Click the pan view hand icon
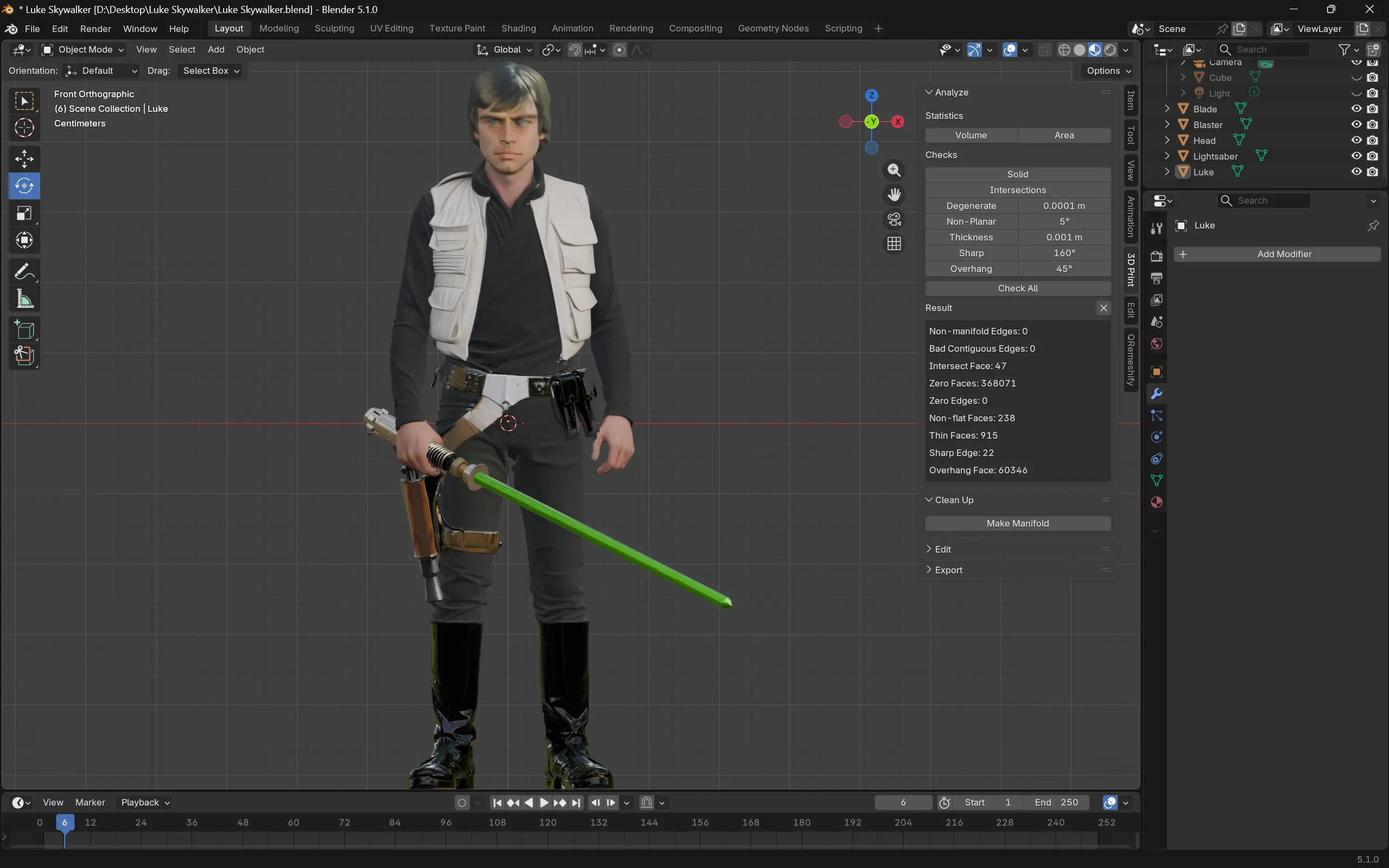The image size is (1389, 868). coord(893,195)
